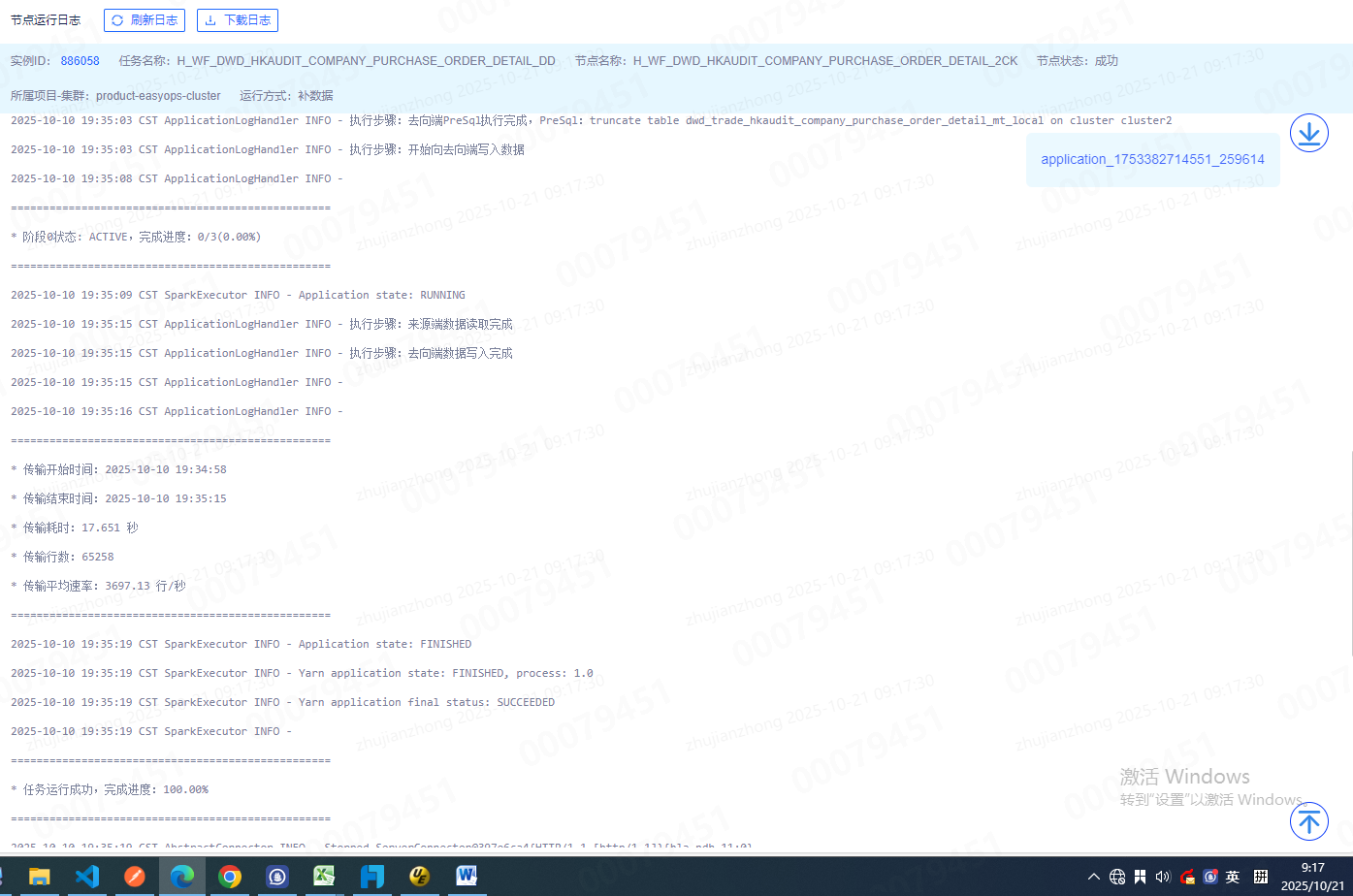Open the clock showing 9:17 2025/10/21
This screenshot has width=1353, height=896.
pyautogui.click(x=1312, y=877)
